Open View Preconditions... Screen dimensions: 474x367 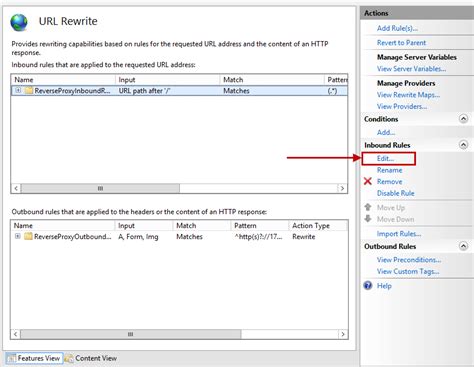tap(409, 260)
